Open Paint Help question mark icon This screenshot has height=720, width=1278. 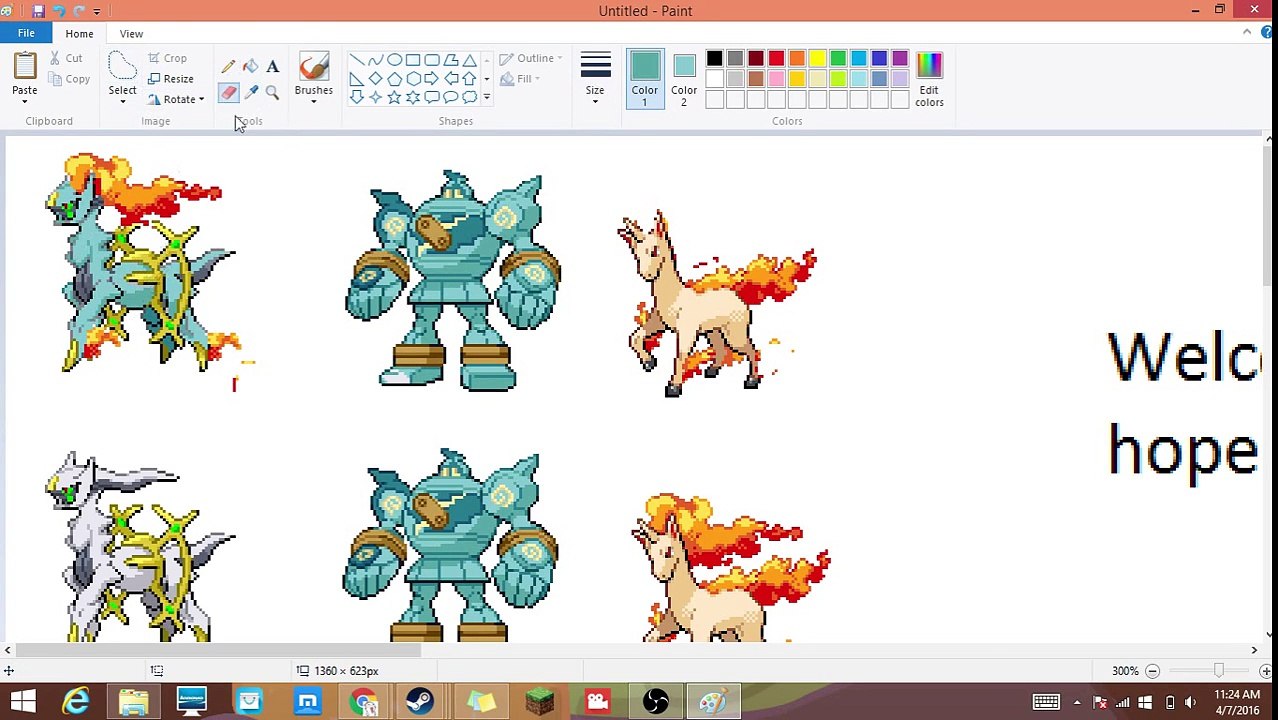(x=1267, y=33)
